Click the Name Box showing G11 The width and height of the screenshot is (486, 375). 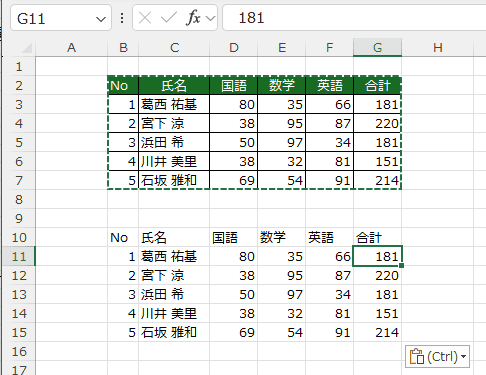tap(61, 18)
